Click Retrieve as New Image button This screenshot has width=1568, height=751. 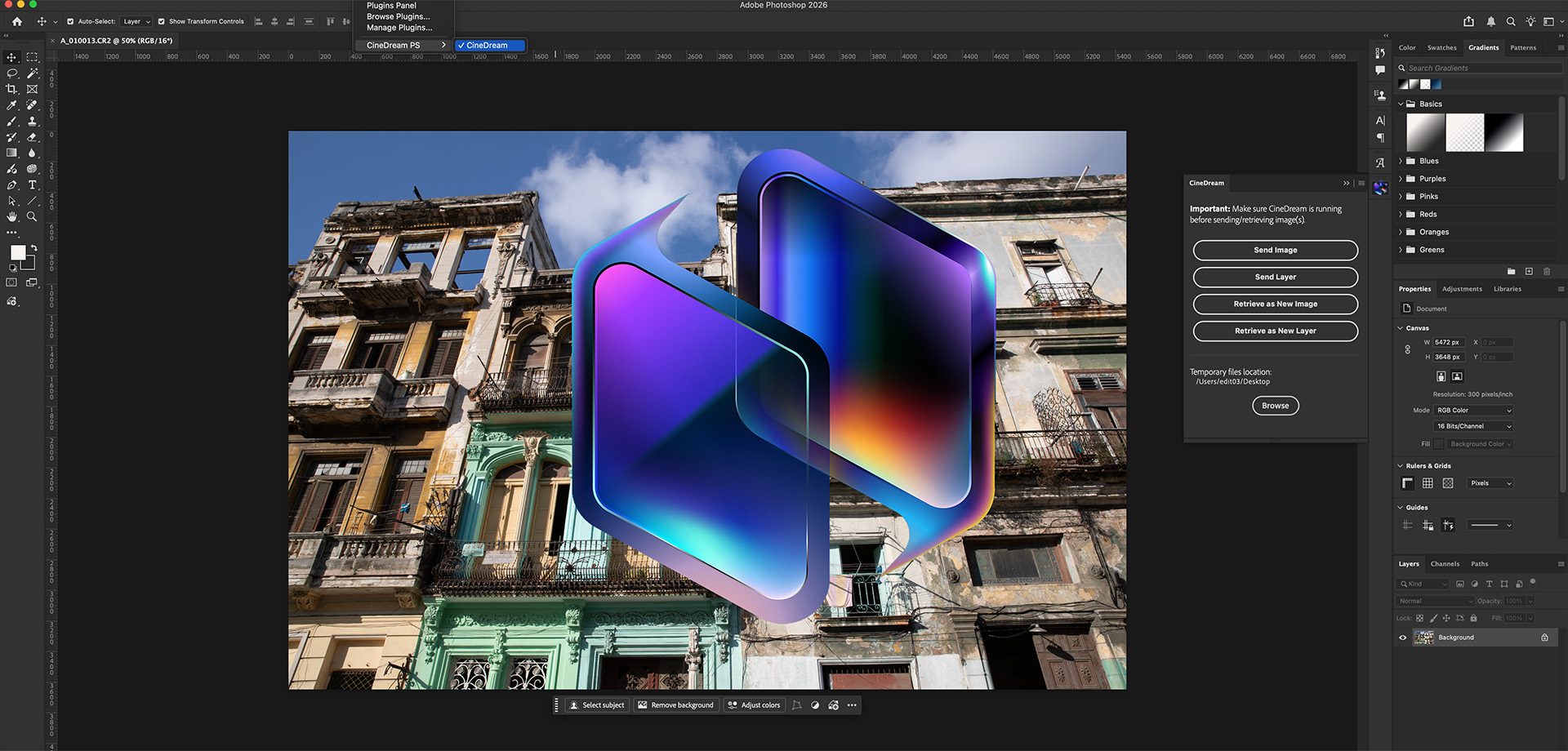1276,304
